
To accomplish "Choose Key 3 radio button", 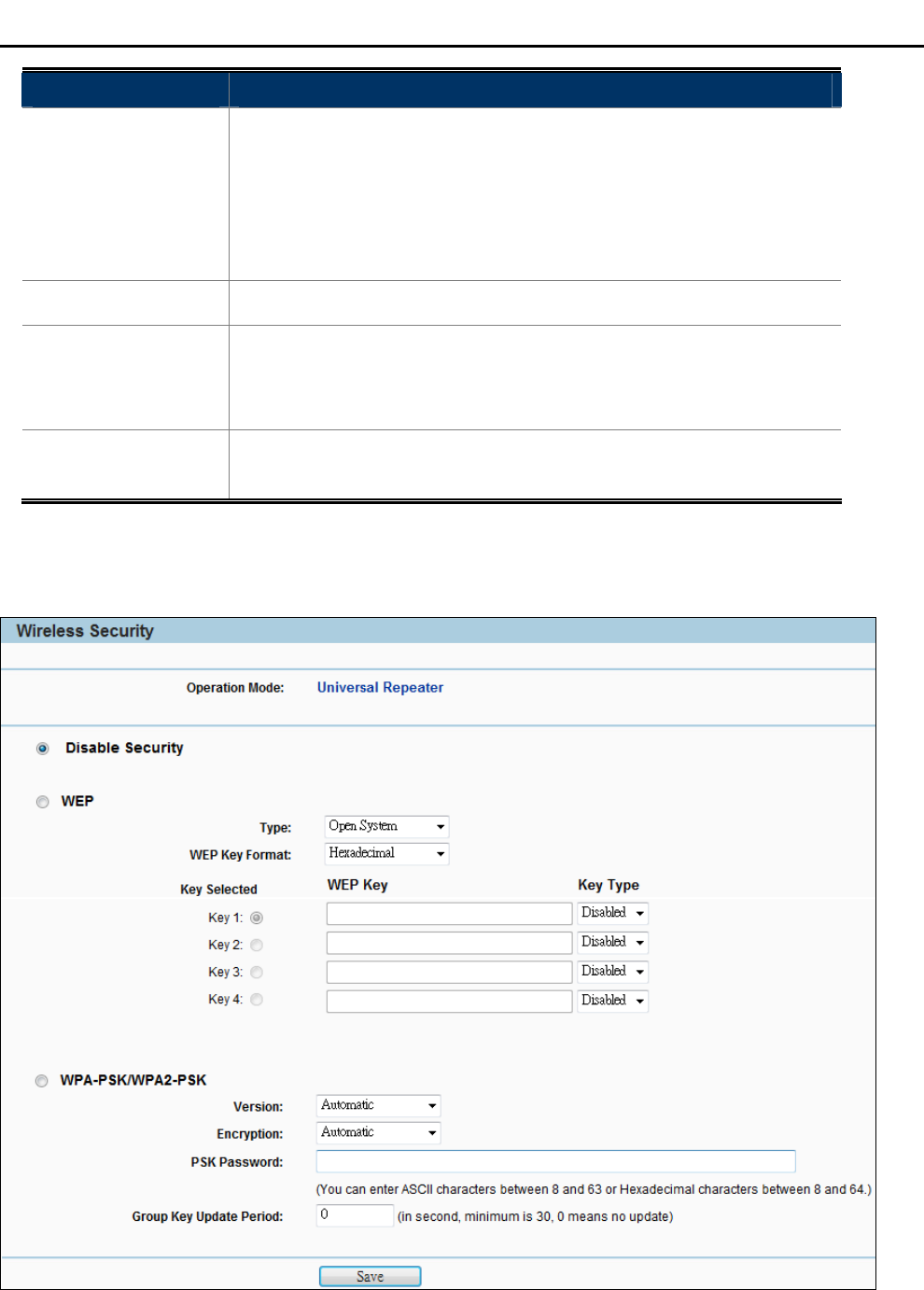I will click(x=257, y=973).
